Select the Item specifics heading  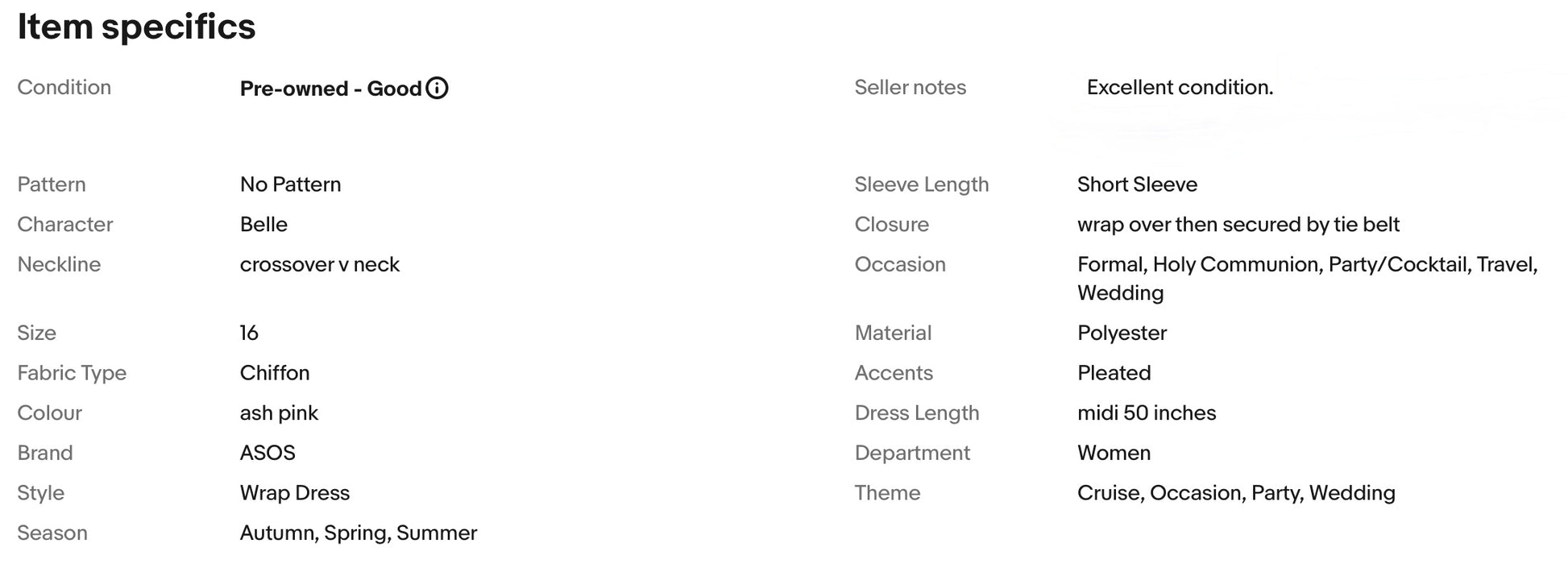coord(136,27)
